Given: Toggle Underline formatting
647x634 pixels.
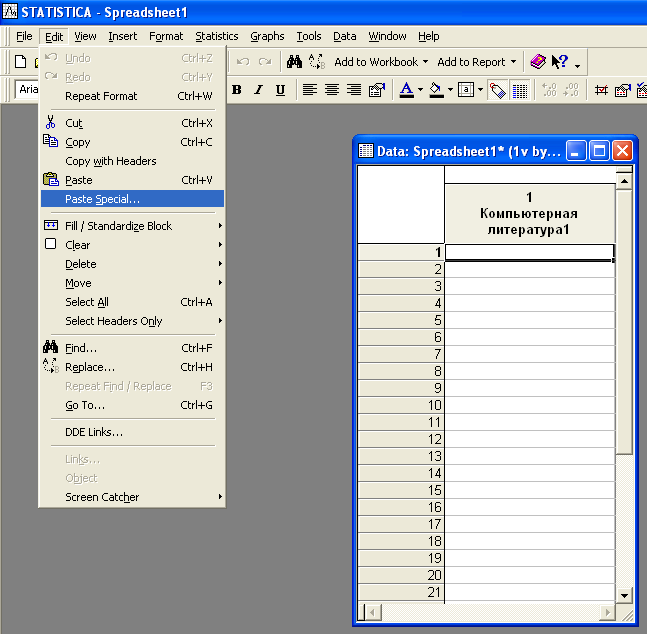Looking at the screenshot, I should pyautogui.click(x=281, y=90).
